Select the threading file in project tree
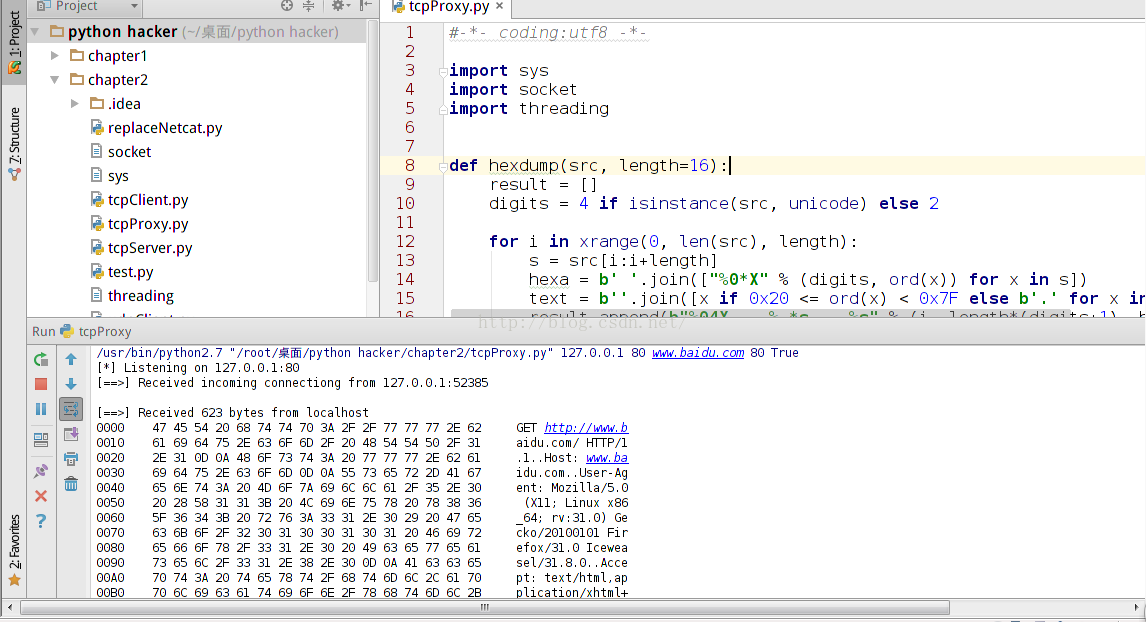1146x622 pixels. point(140,296)
